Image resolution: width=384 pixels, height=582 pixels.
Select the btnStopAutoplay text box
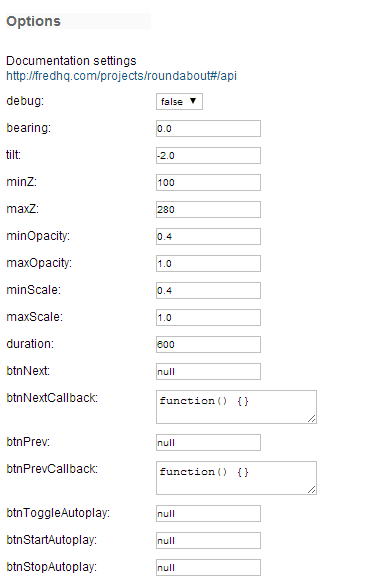pos(208,568)
